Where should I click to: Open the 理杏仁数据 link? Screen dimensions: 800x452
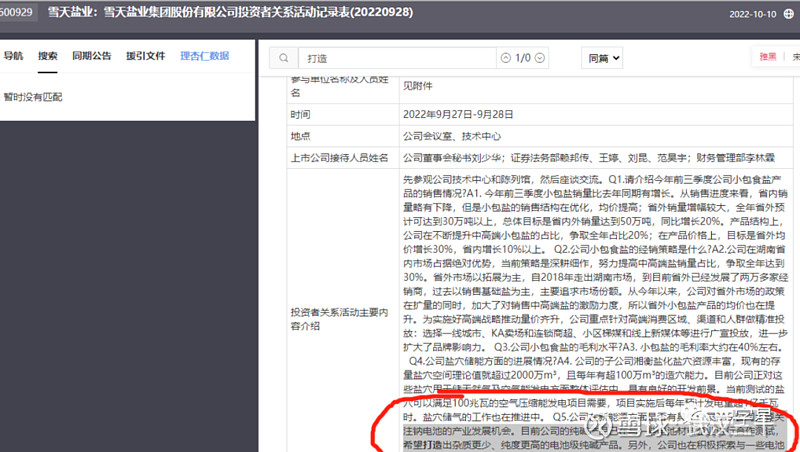pyautogui.click(x=205, y=56)
